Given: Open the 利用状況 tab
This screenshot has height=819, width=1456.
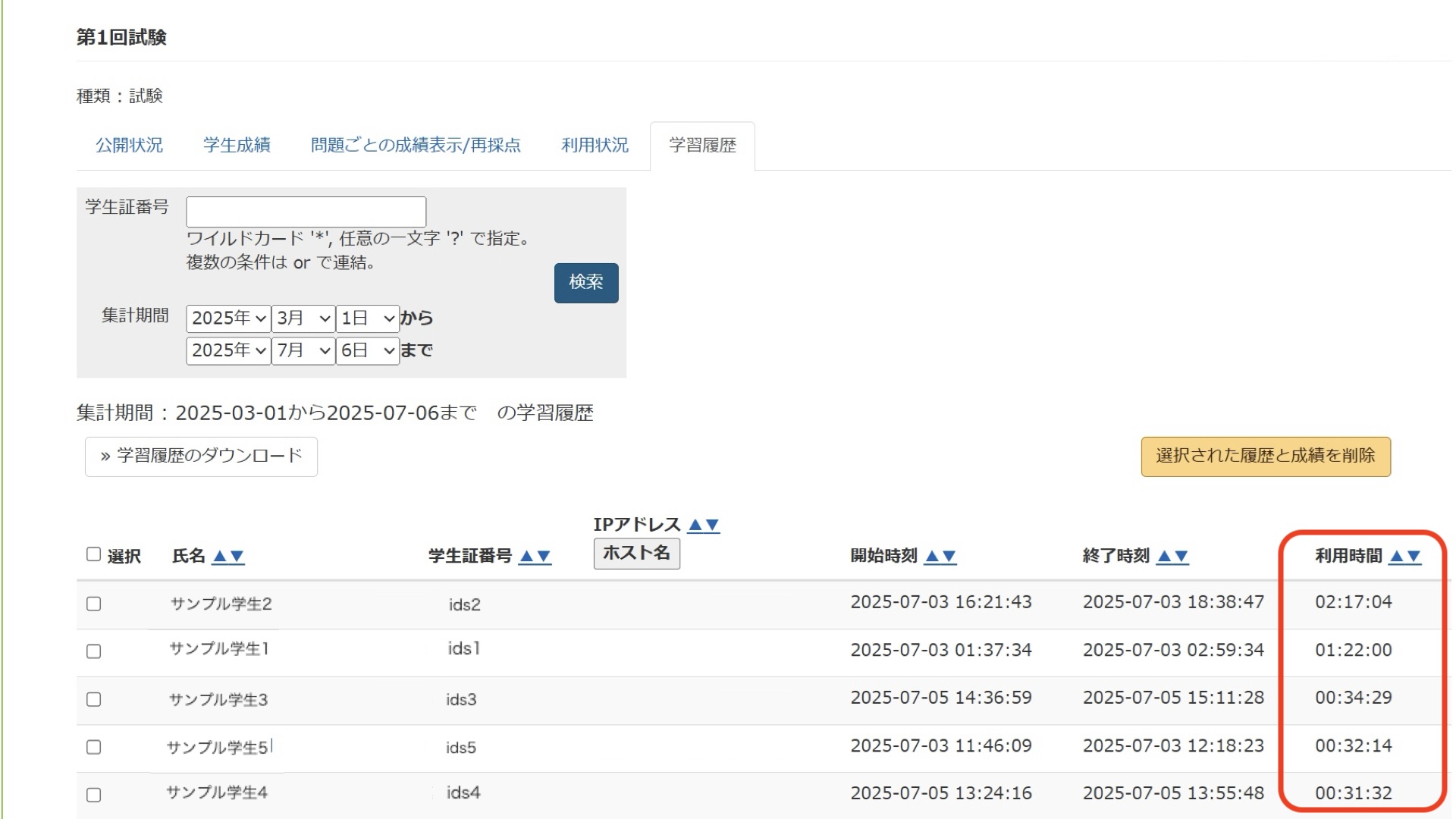Looking at the screenshot, I should pos(595,145).
